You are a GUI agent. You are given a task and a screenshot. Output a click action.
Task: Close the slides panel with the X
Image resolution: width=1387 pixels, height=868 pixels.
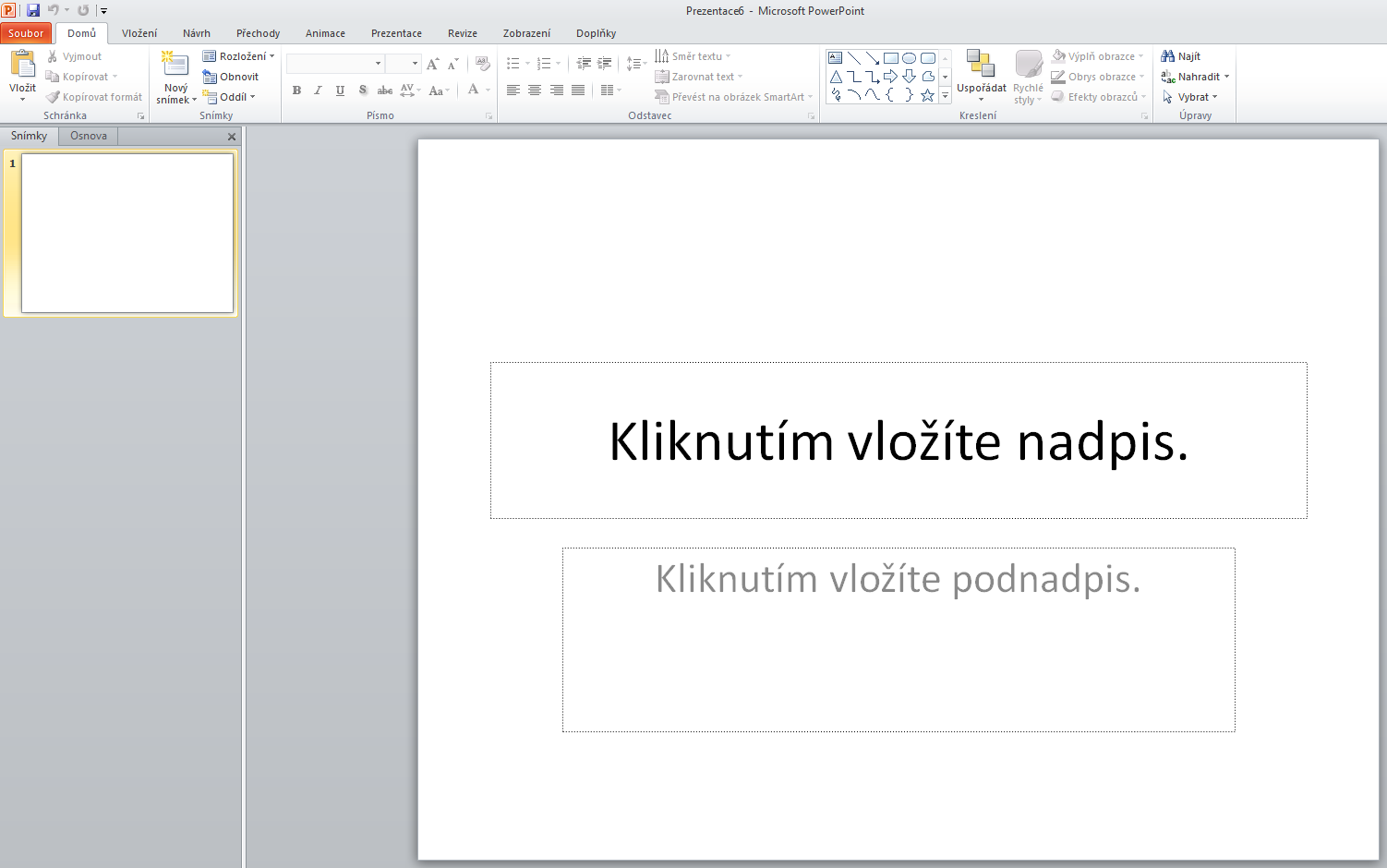232,137
